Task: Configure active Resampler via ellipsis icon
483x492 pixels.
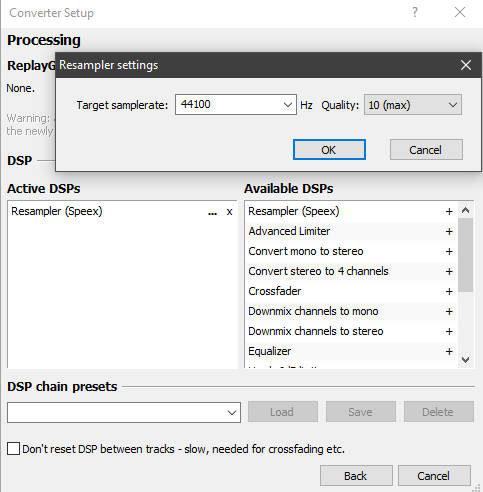Action: pos(212,213)
